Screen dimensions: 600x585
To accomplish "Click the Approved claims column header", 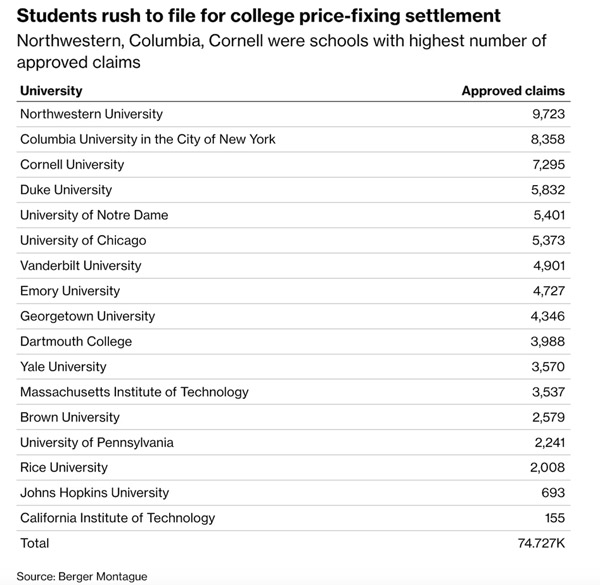I will pyautogui.click(x=513, y=91).
